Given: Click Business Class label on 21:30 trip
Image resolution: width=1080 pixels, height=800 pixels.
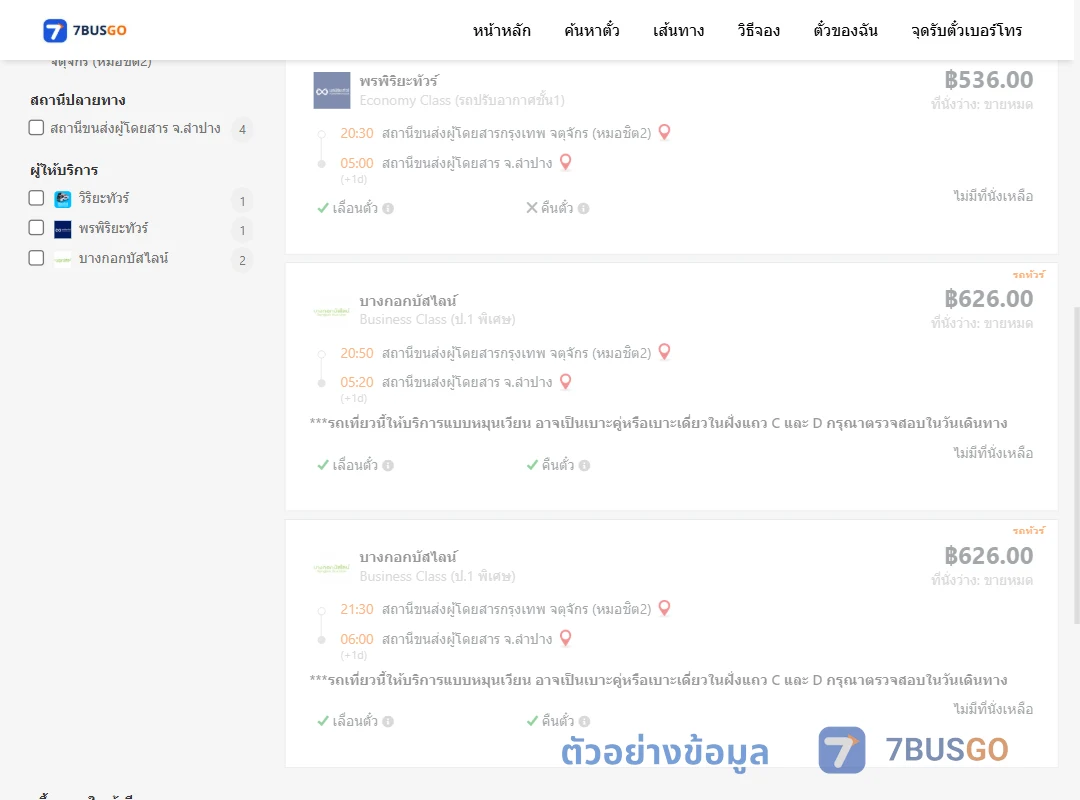Looking at the screenshot, I should point(437,577).
